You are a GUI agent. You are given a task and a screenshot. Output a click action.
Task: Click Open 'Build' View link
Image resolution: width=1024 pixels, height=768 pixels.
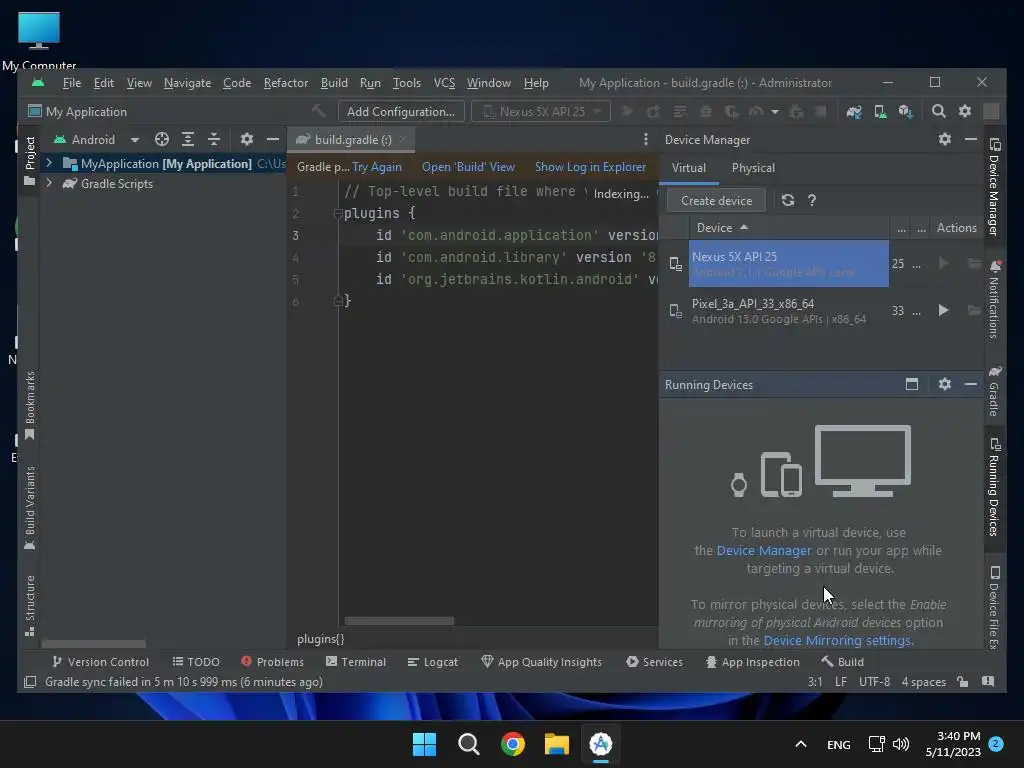[468, 167]
